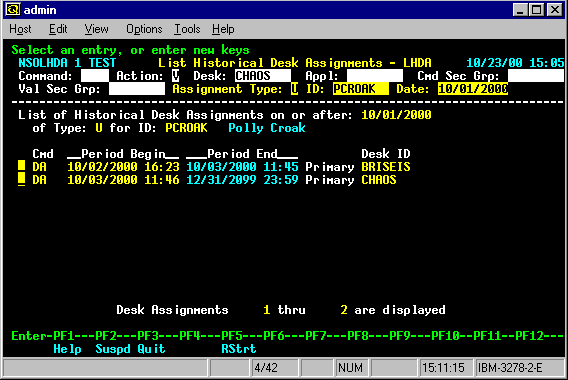Click period begin 10/03/2000 11:46
568x380 pixels.
pos(123,180)
